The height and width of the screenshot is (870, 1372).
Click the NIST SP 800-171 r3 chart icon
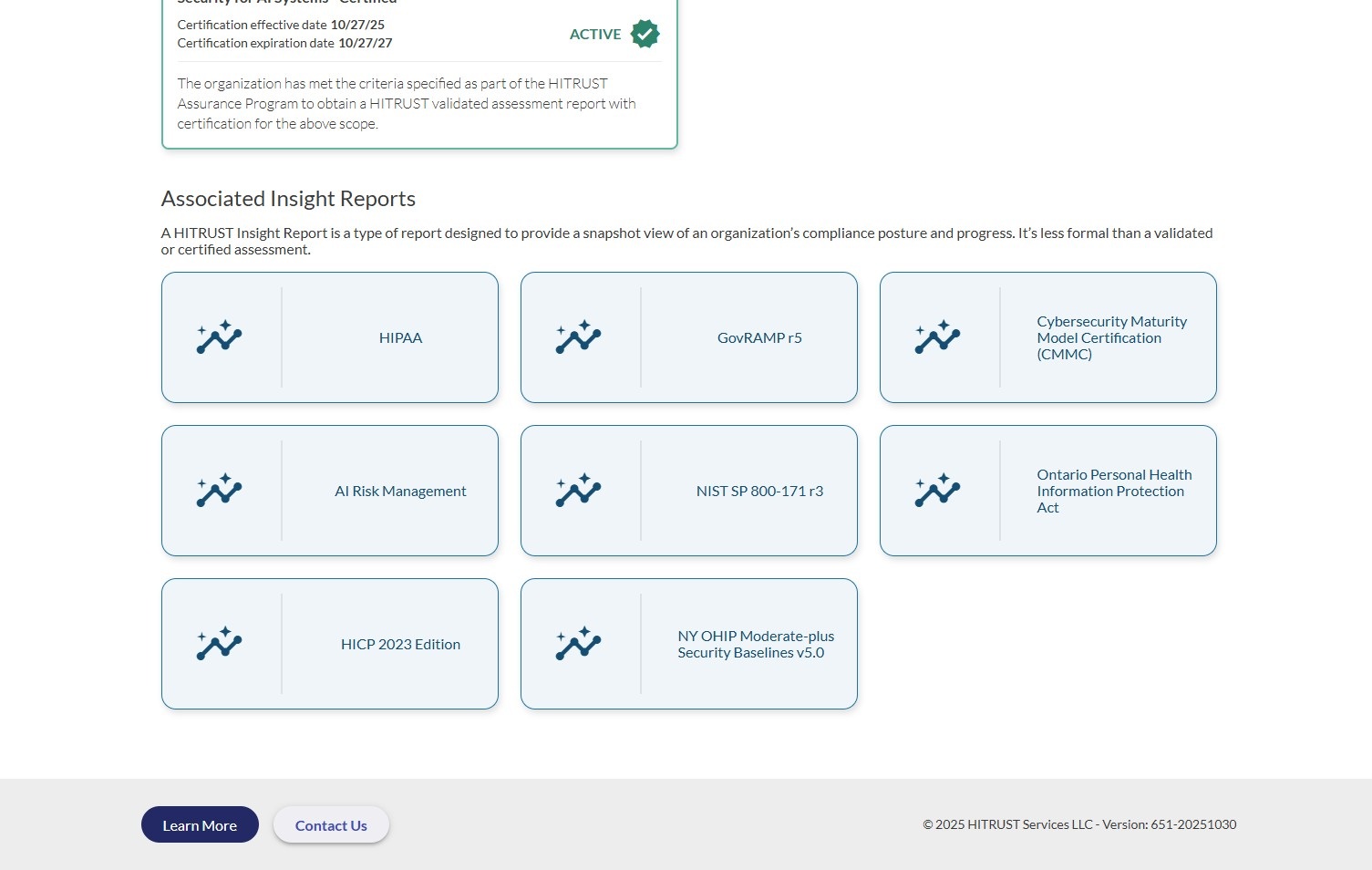tap(579, 491)
